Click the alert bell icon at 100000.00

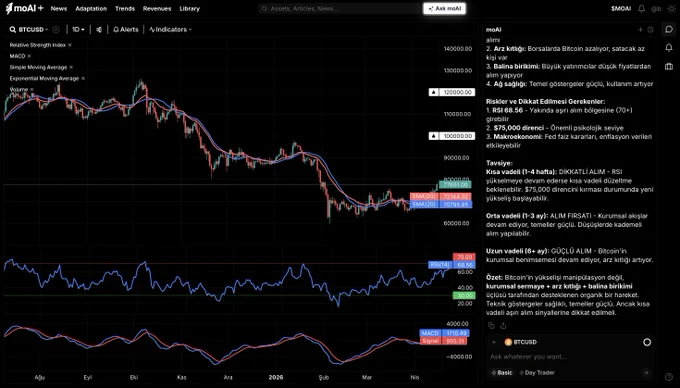[x=433, y=136]
